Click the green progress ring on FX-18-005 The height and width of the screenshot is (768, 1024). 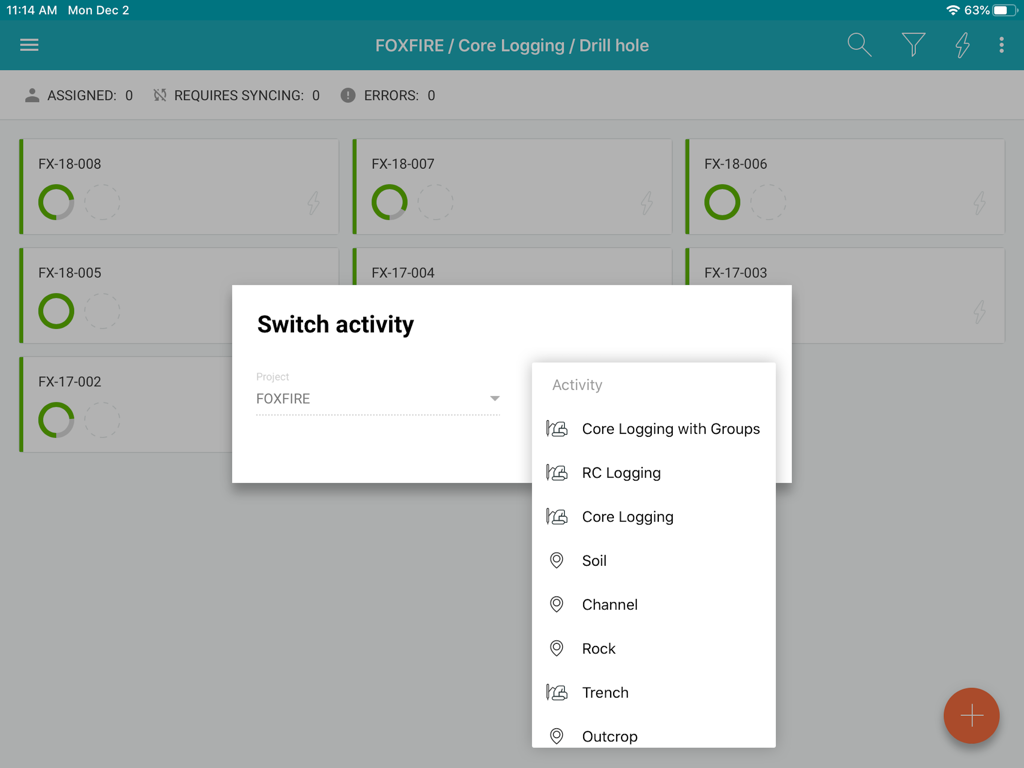tap(56, 311)
